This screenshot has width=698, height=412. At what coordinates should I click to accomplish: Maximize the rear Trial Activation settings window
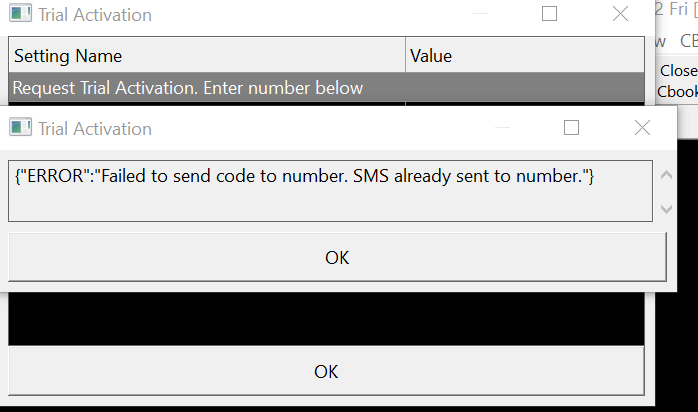tap(549, 15)
